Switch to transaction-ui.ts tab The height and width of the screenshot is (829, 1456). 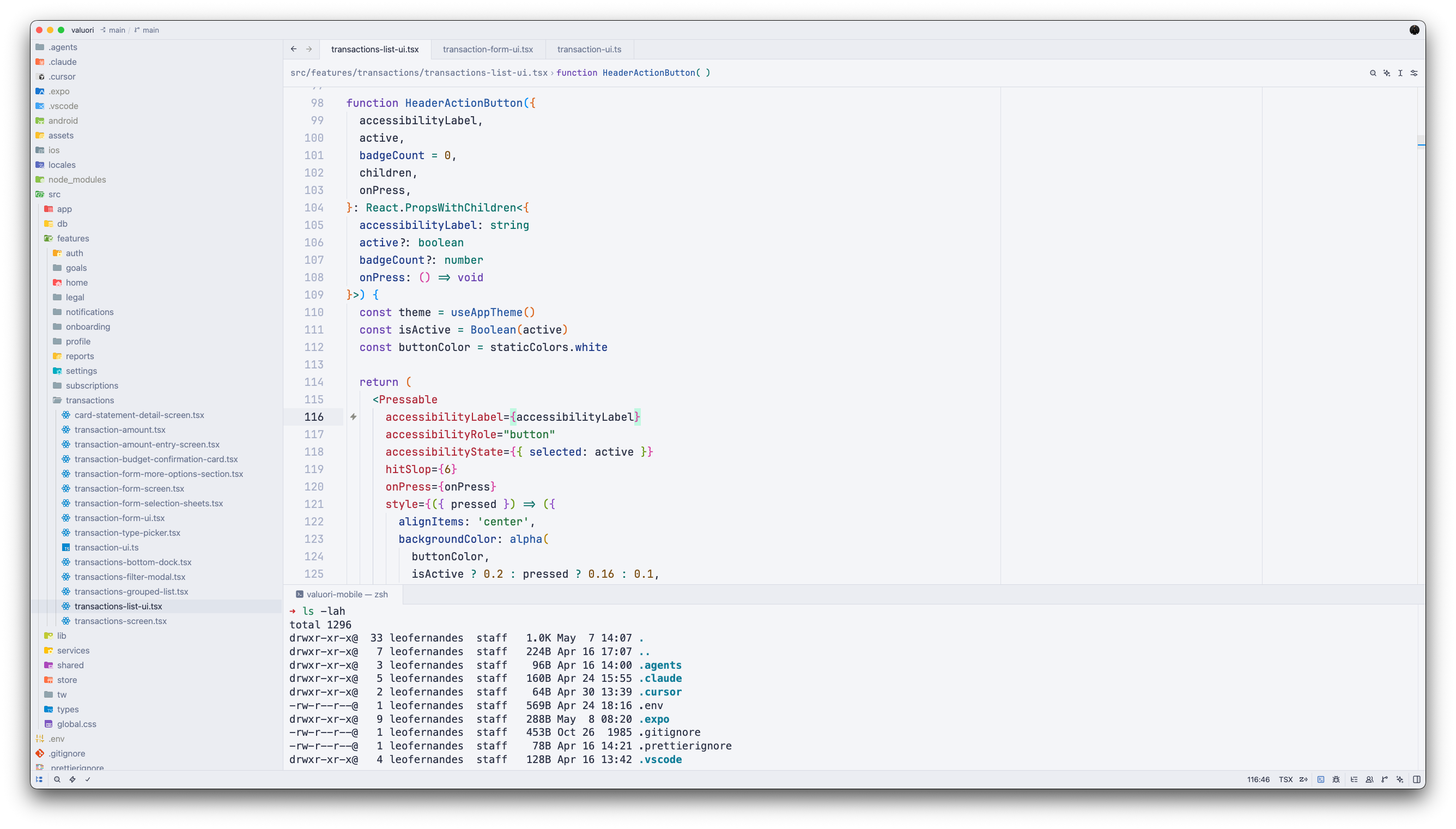(x=589, y=49)
